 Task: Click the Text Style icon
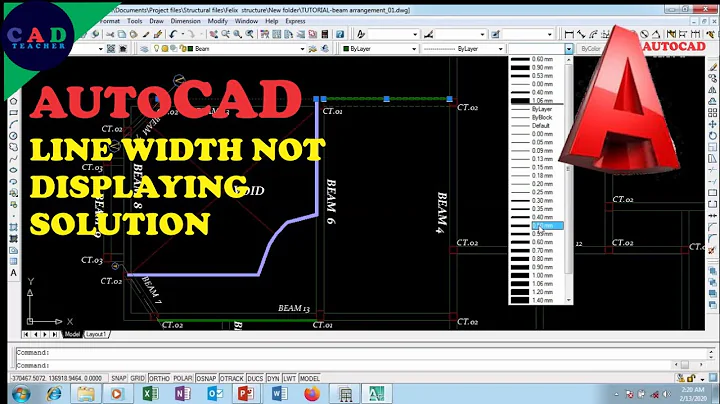tap(361, 34)
